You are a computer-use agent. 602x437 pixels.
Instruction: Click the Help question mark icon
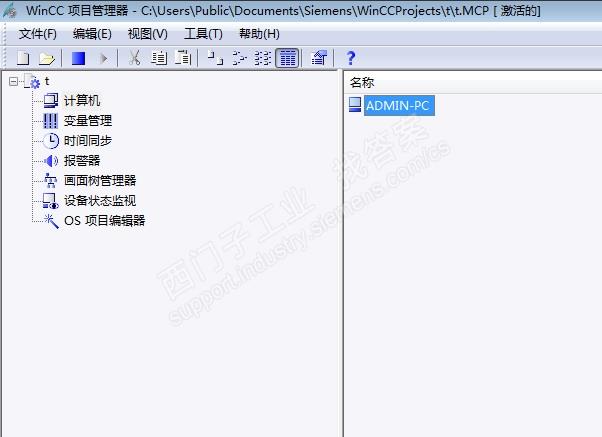tap(351, 58)
